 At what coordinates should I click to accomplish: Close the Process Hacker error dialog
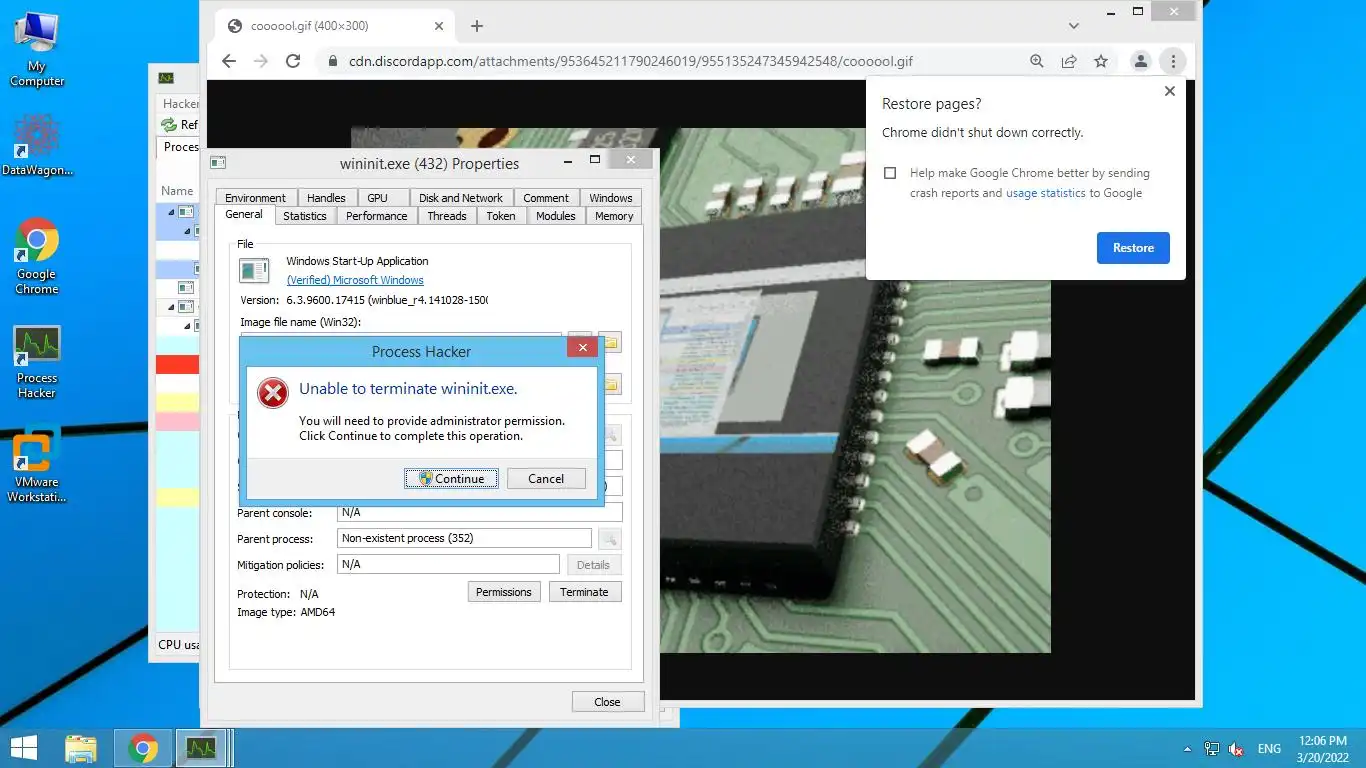click(x=582, y=348)
